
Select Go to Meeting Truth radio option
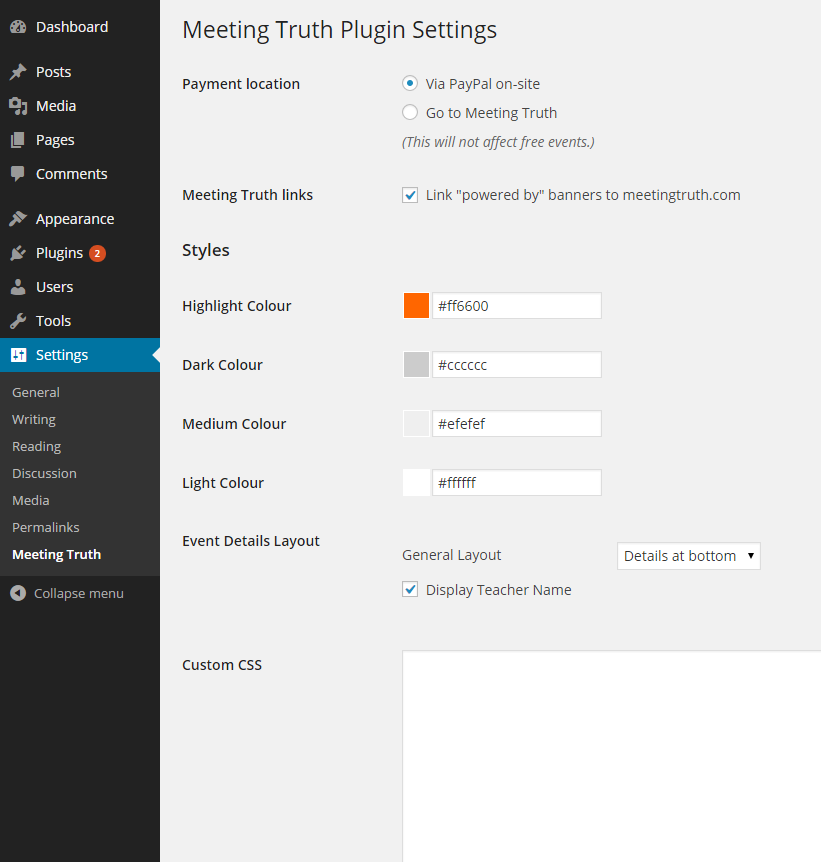(410, 113)
